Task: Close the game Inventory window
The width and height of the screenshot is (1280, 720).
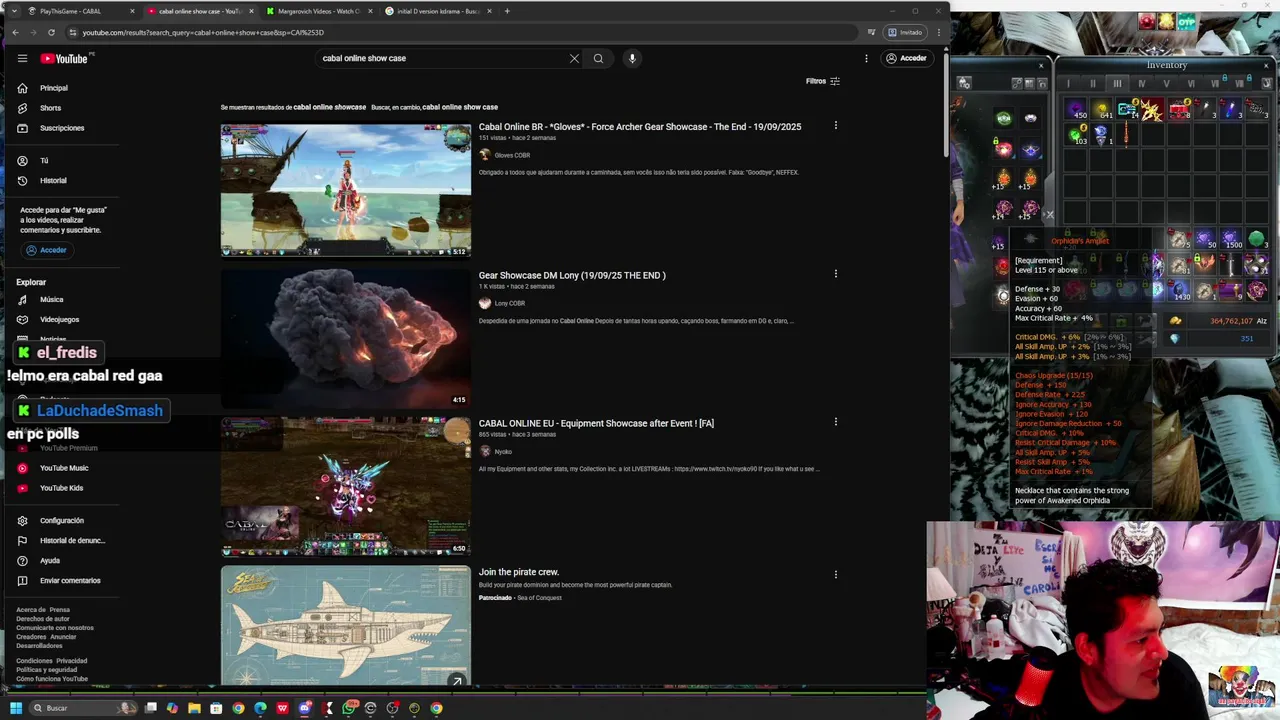Action: 1266,66
